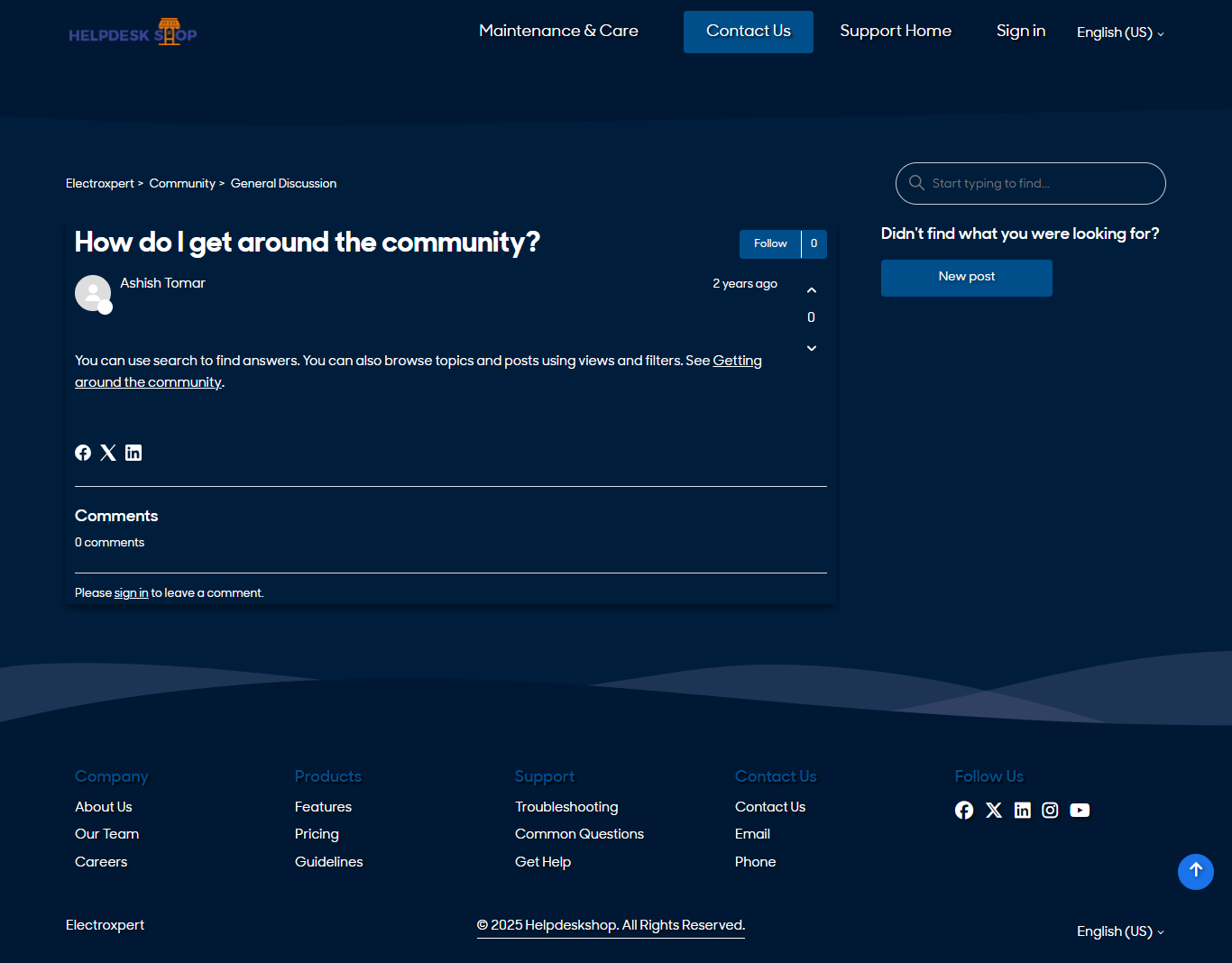Go to Support Home in navigation

click(895, 31)
